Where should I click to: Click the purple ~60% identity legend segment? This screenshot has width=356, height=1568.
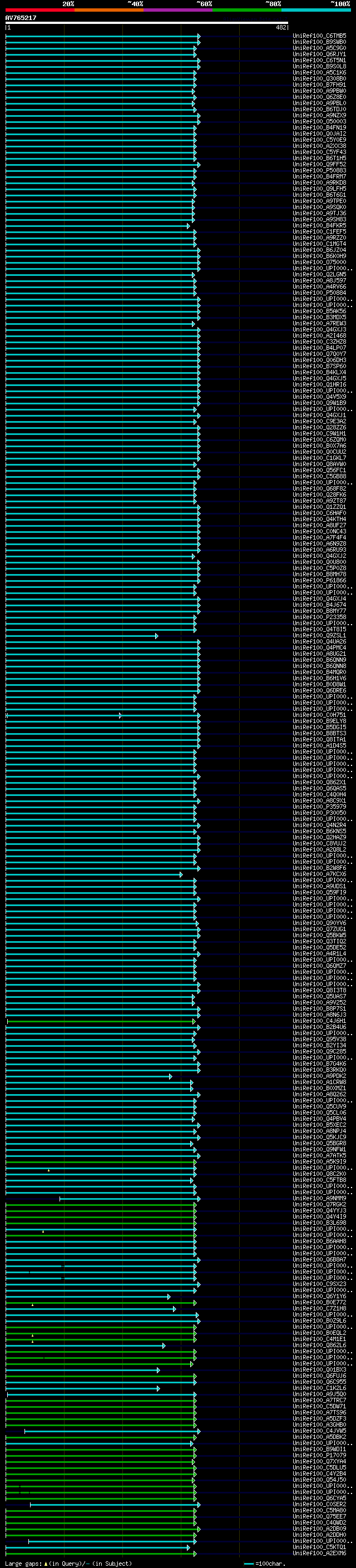[177, 10]
